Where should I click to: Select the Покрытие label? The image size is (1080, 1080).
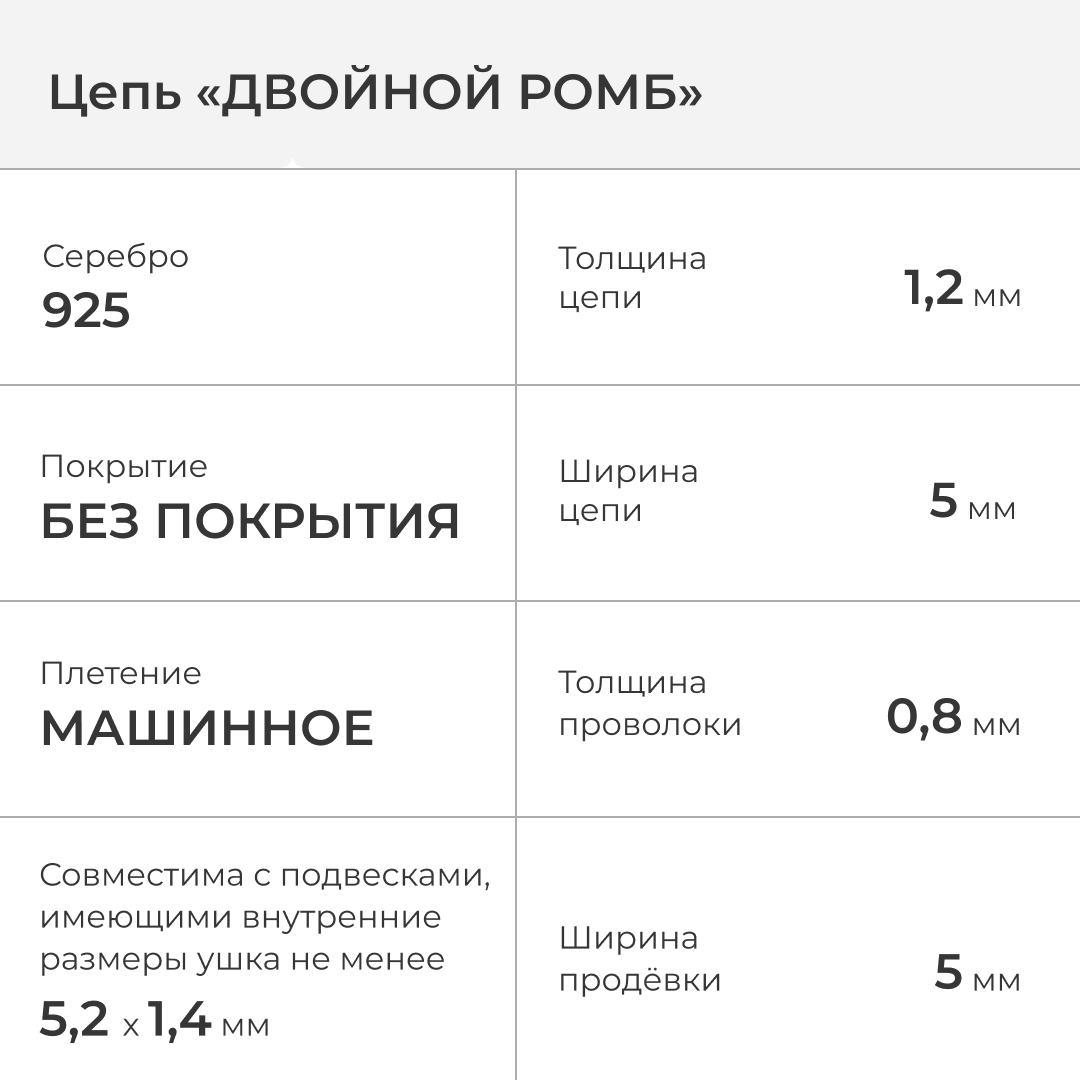point(124,467)
